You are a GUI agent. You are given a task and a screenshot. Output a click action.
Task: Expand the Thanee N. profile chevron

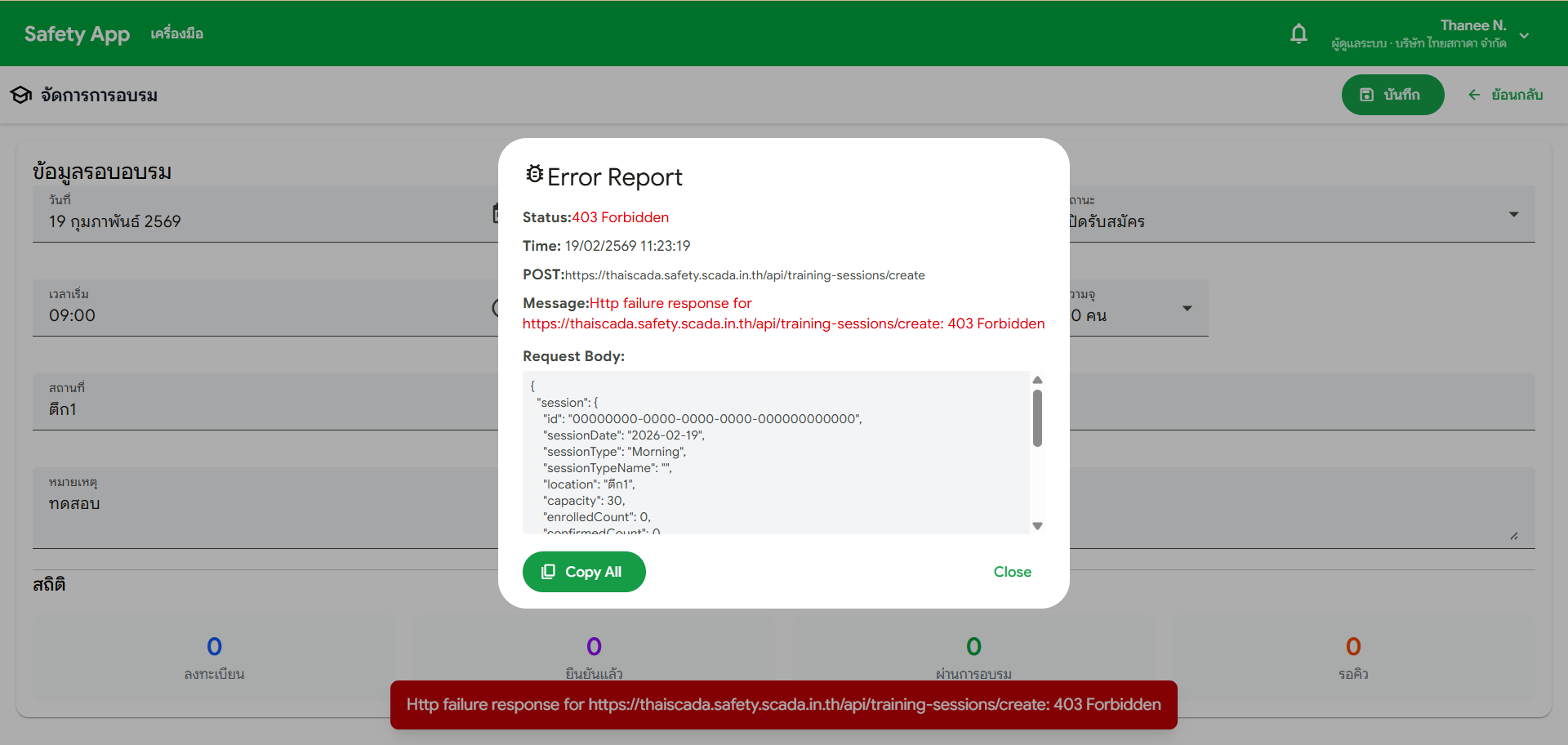tap(1524, 34)
